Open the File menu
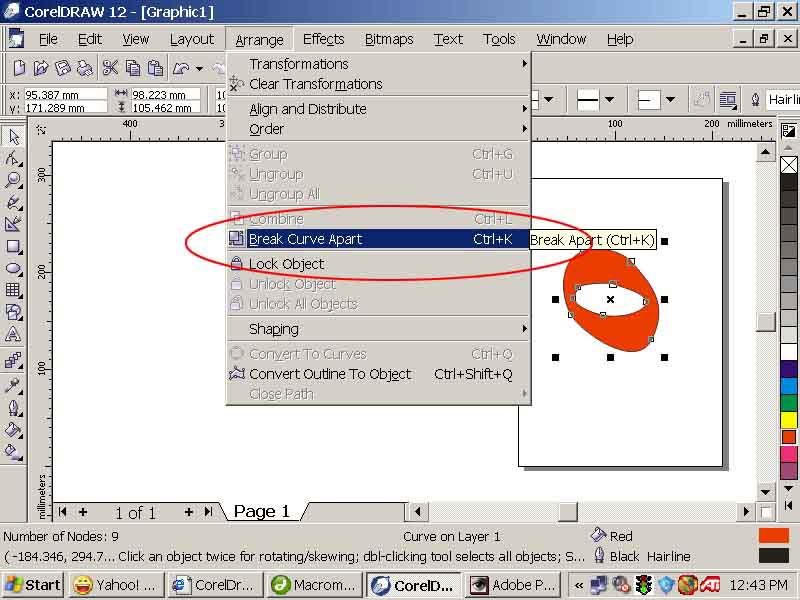 tap(48, 39)
